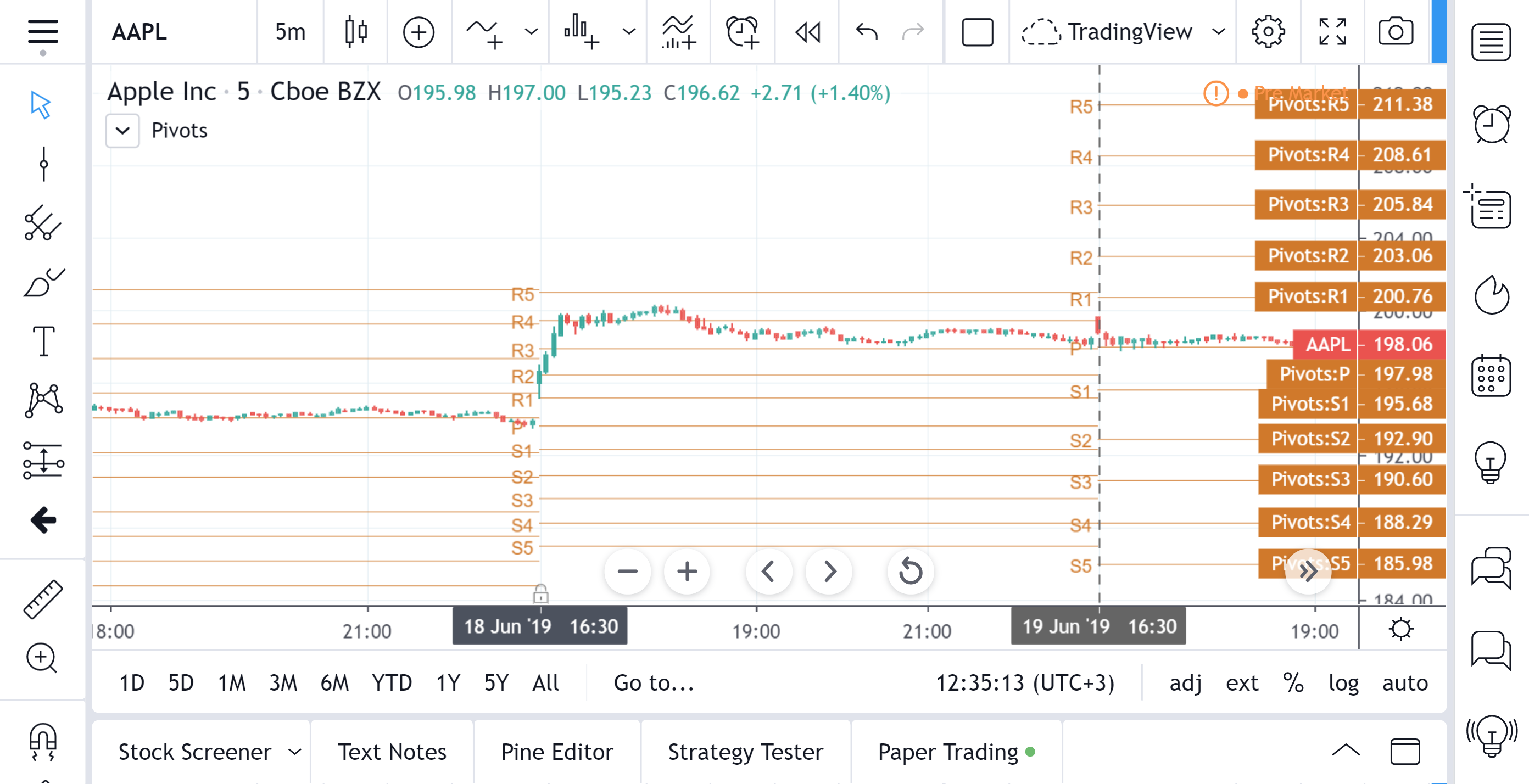
Task: Open the candlestick chart style selector
Action: pyautogui.click(x=355, y=32)
